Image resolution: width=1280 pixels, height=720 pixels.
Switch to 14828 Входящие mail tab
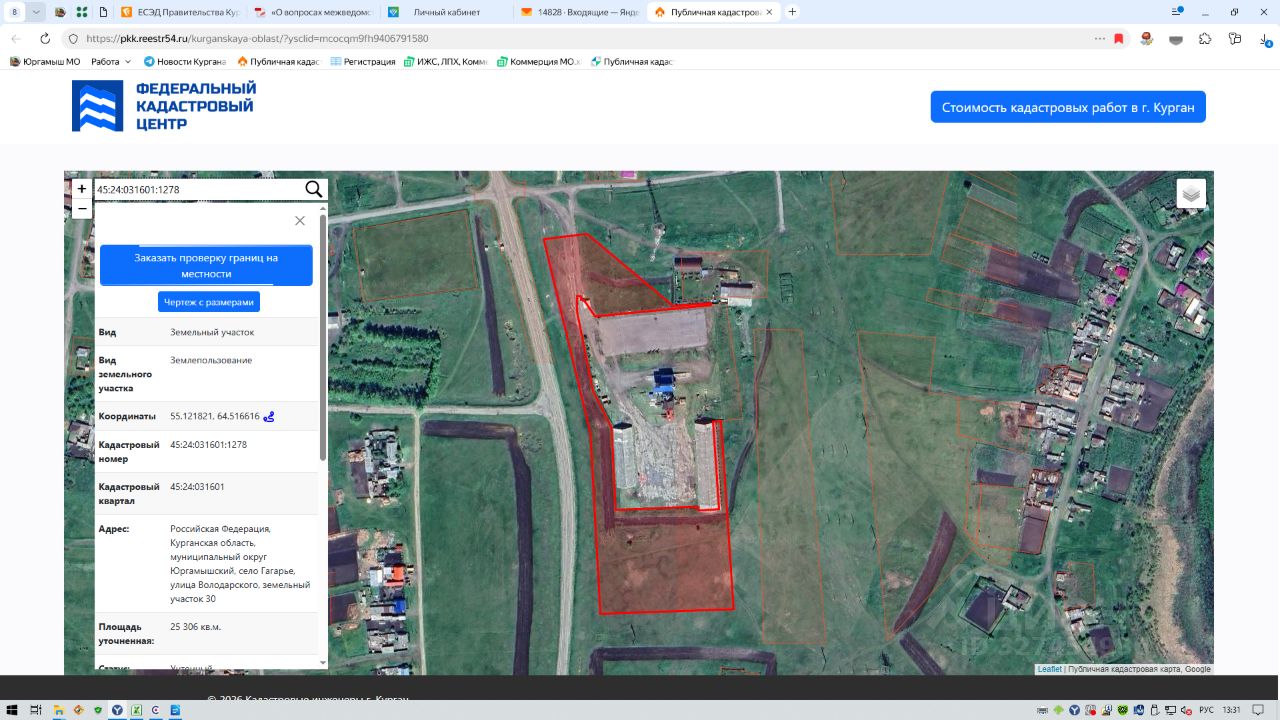tap(580, 12)
